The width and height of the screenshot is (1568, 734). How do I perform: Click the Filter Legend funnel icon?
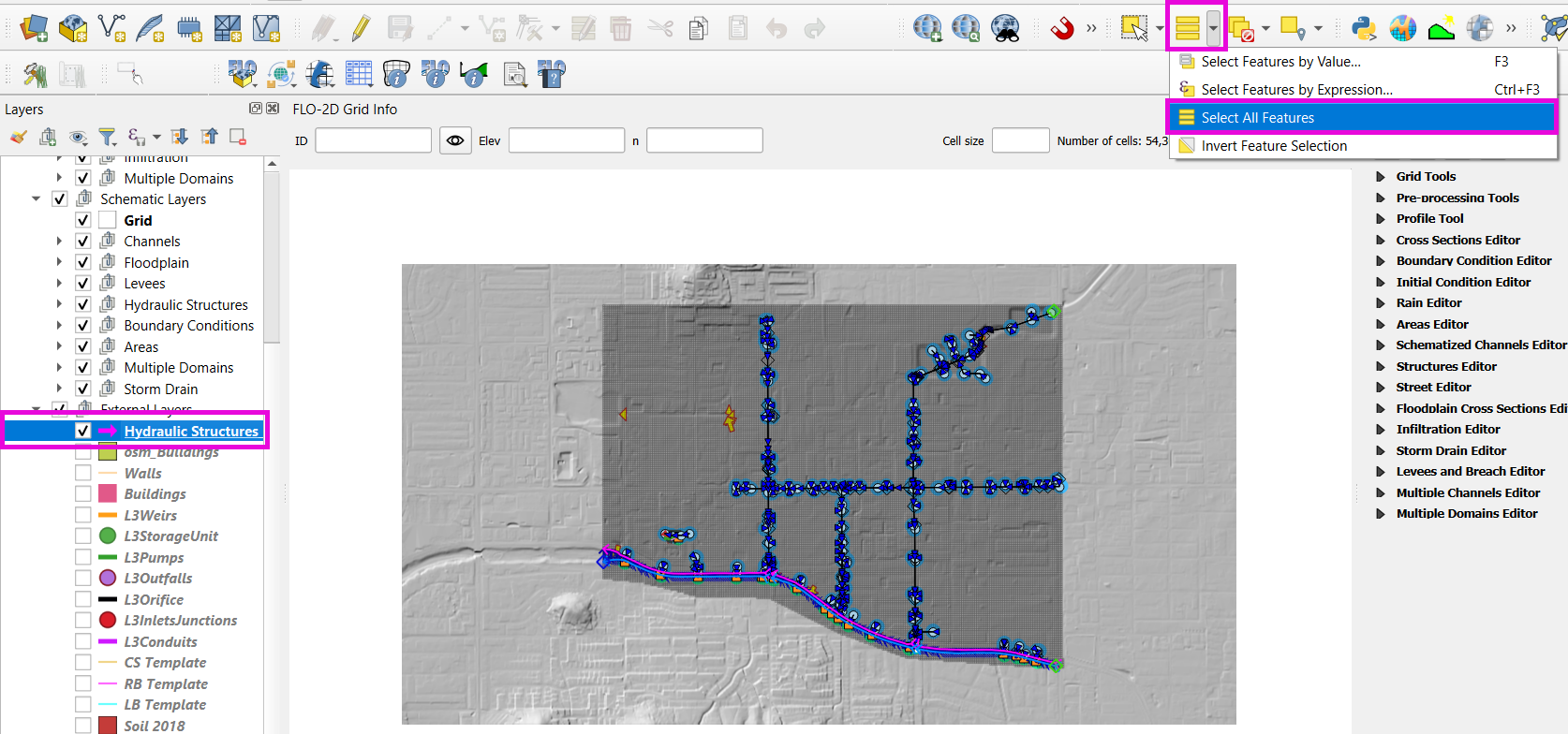[x=108, y=138]
